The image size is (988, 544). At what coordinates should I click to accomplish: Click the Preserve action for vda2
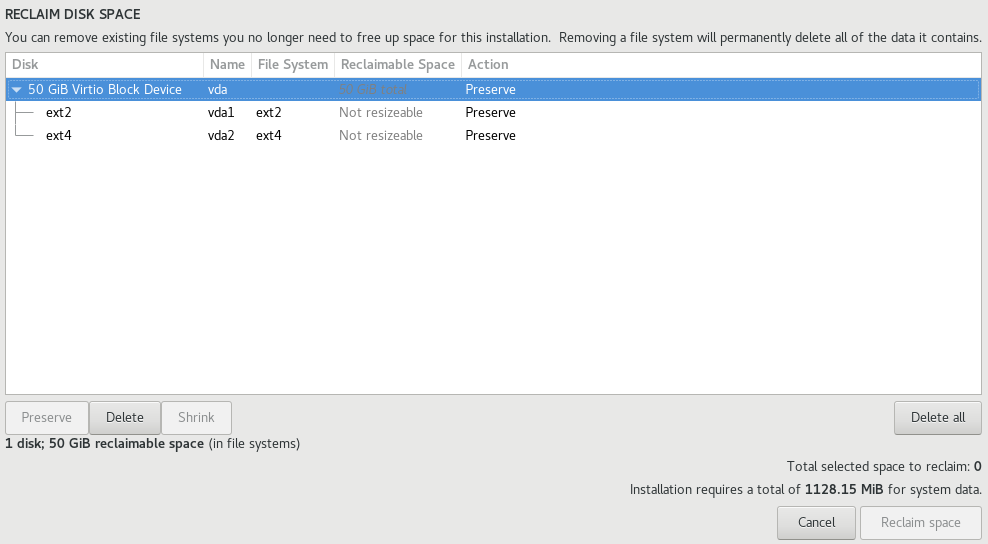click(490, 135)
